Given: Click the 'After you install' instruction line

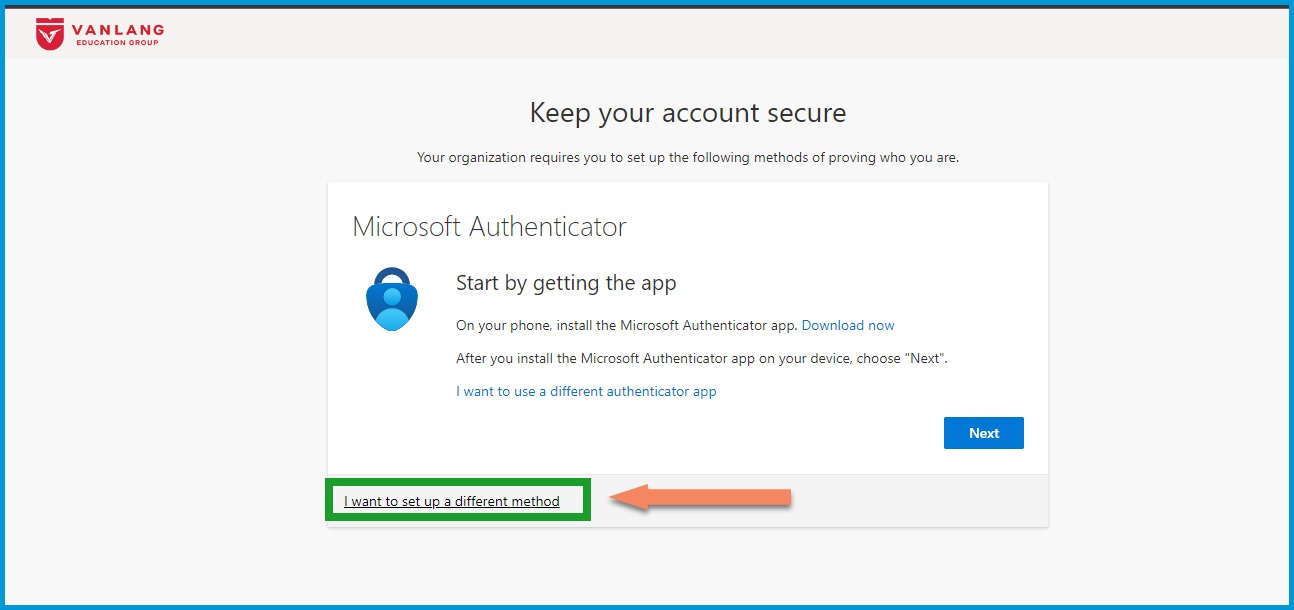Looking at the screenshot, I should coord(702,358).
